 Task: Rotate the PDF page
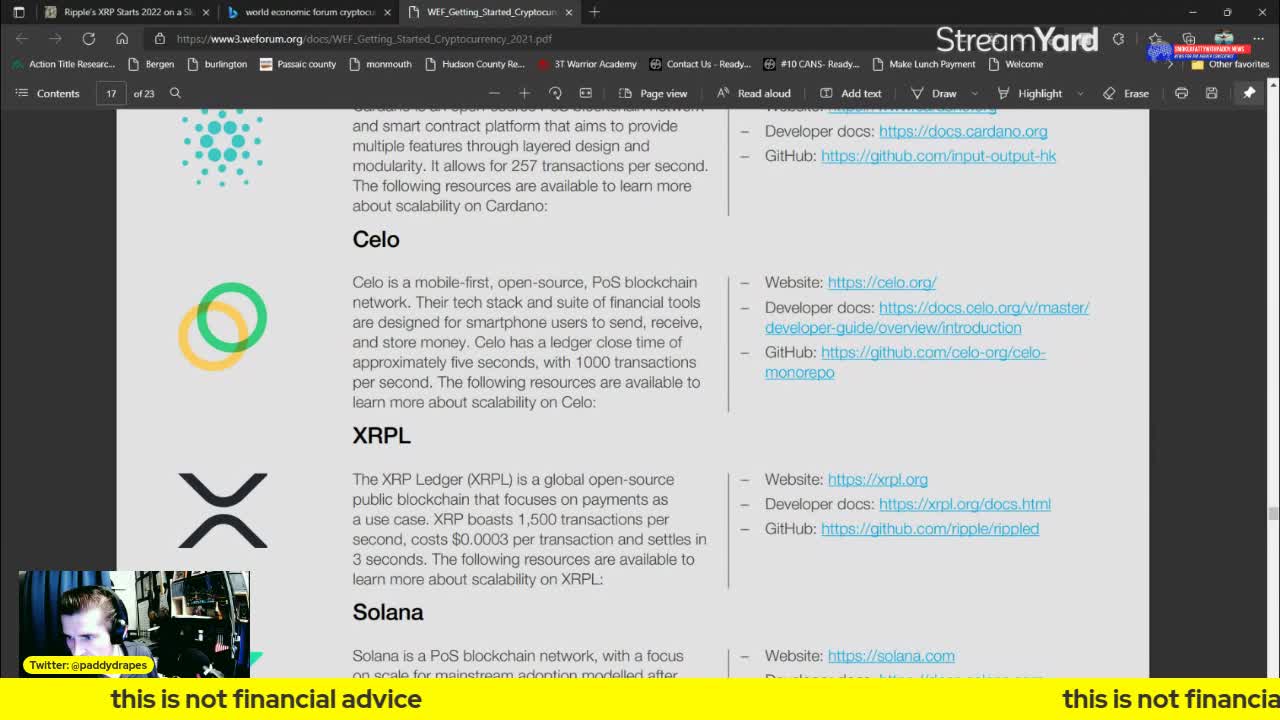coord(555,93)
